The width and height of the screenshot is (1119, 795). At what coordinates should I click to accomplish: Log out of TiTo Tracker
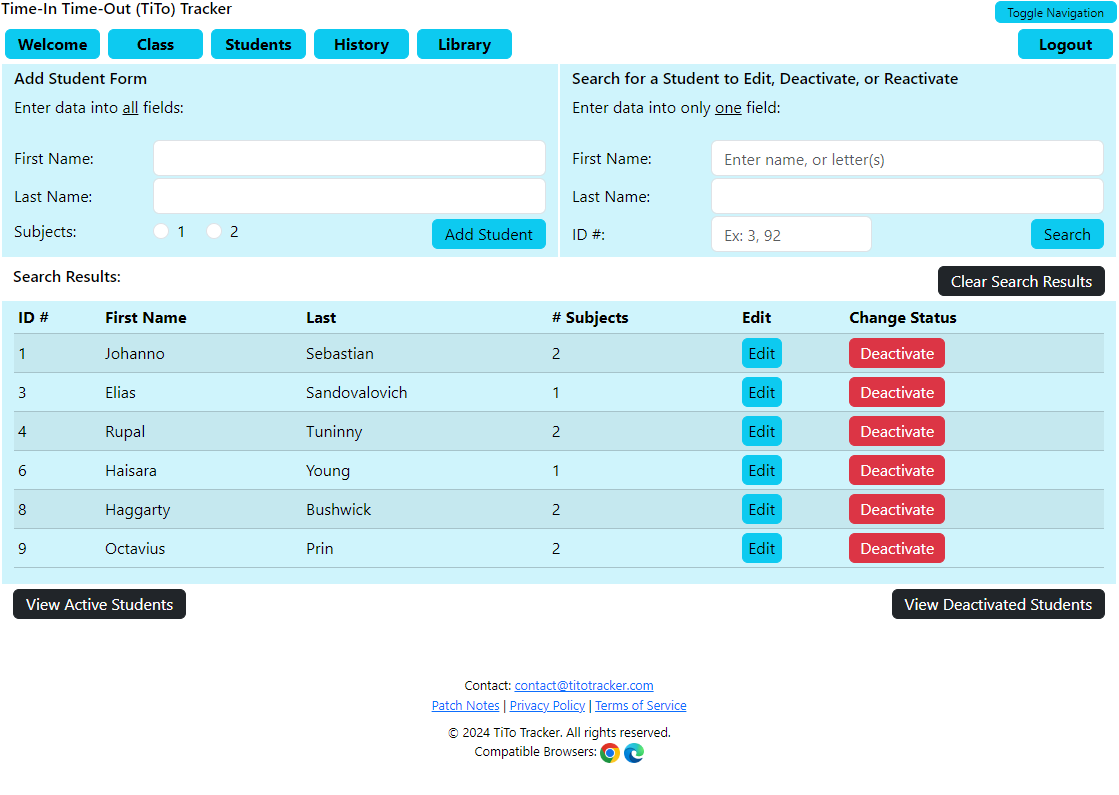pos(1065,44)
